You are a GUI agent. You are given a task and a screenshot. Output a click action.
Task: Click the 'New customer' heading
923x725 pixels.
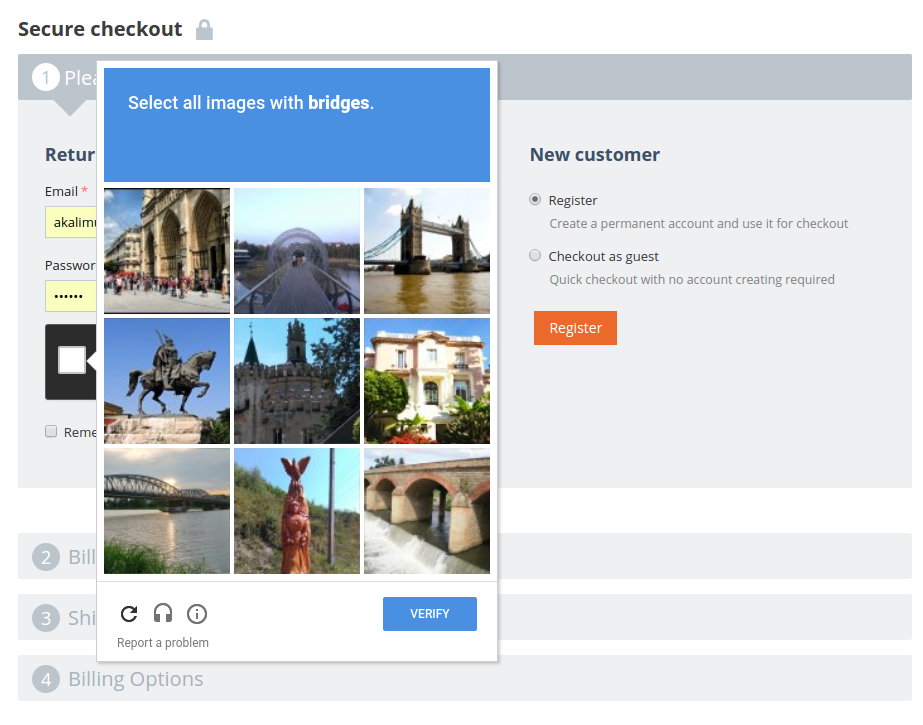(595, 154)
